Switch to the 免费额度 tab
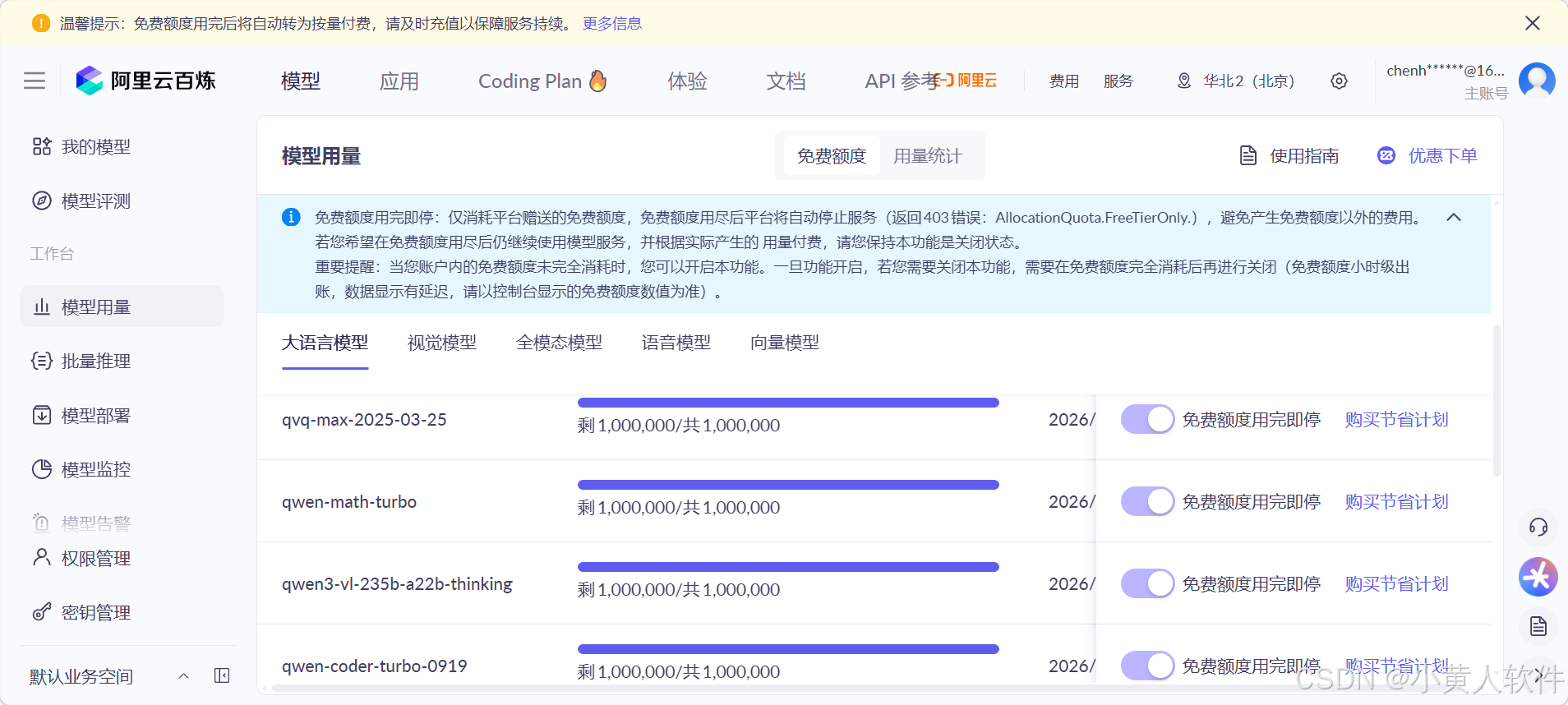This screenshot has height=705, width=1568. [x=832, y=155]
